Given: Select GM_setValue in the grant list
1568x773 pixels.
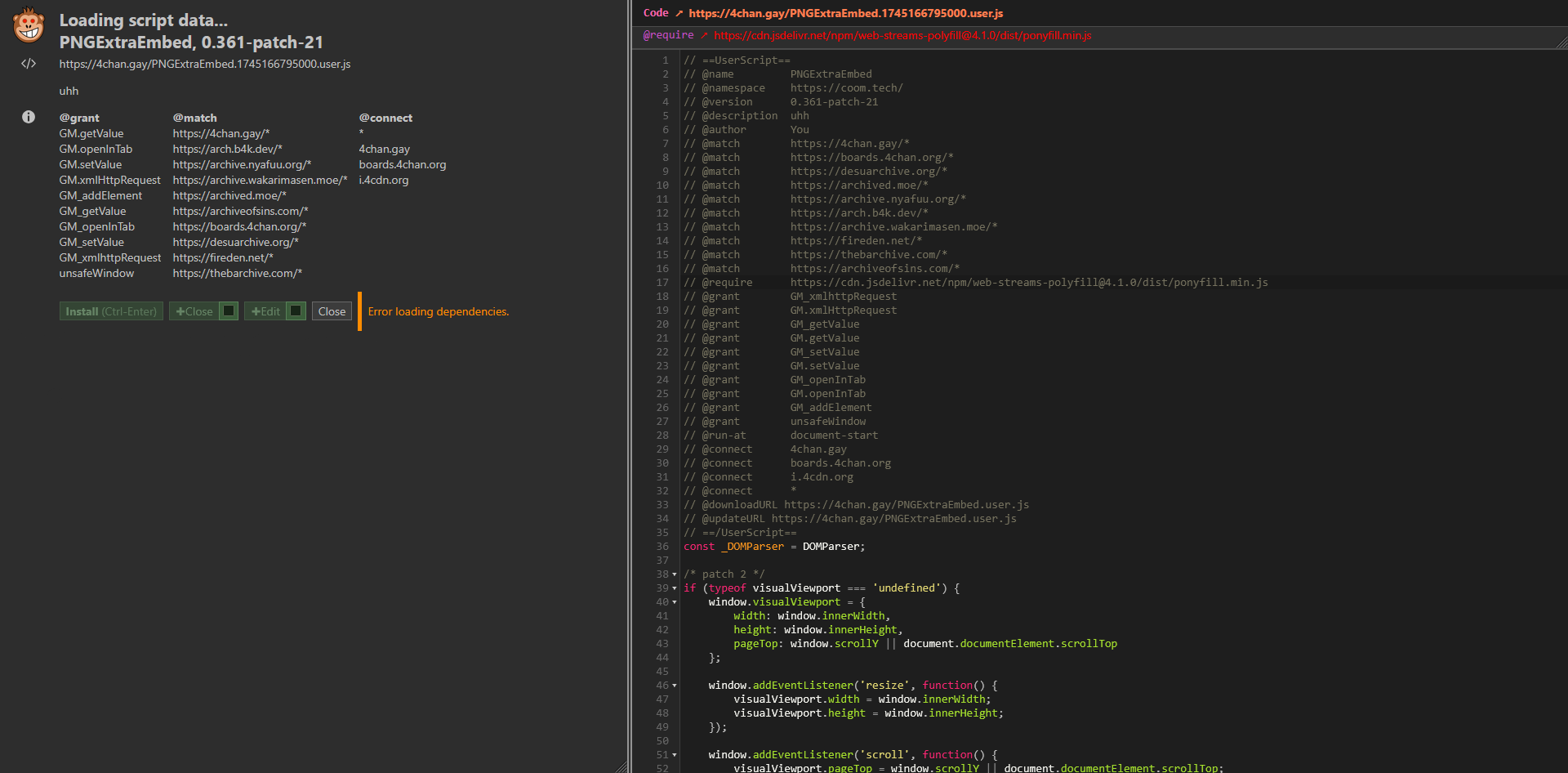Looking at the screenshot, I should tap(91, 242).
